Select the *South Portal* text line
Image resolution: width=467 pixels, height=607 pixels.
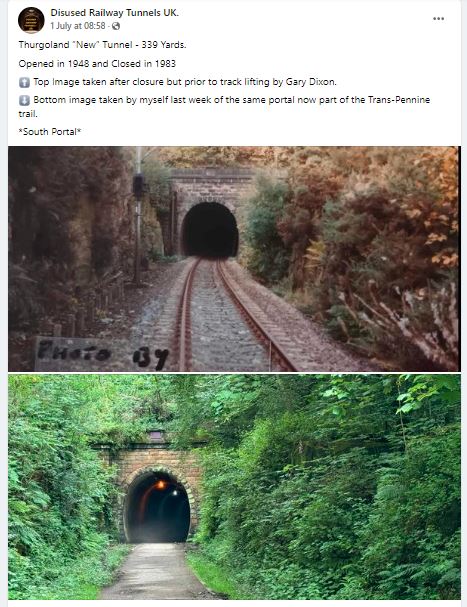(x=50, y=132)
